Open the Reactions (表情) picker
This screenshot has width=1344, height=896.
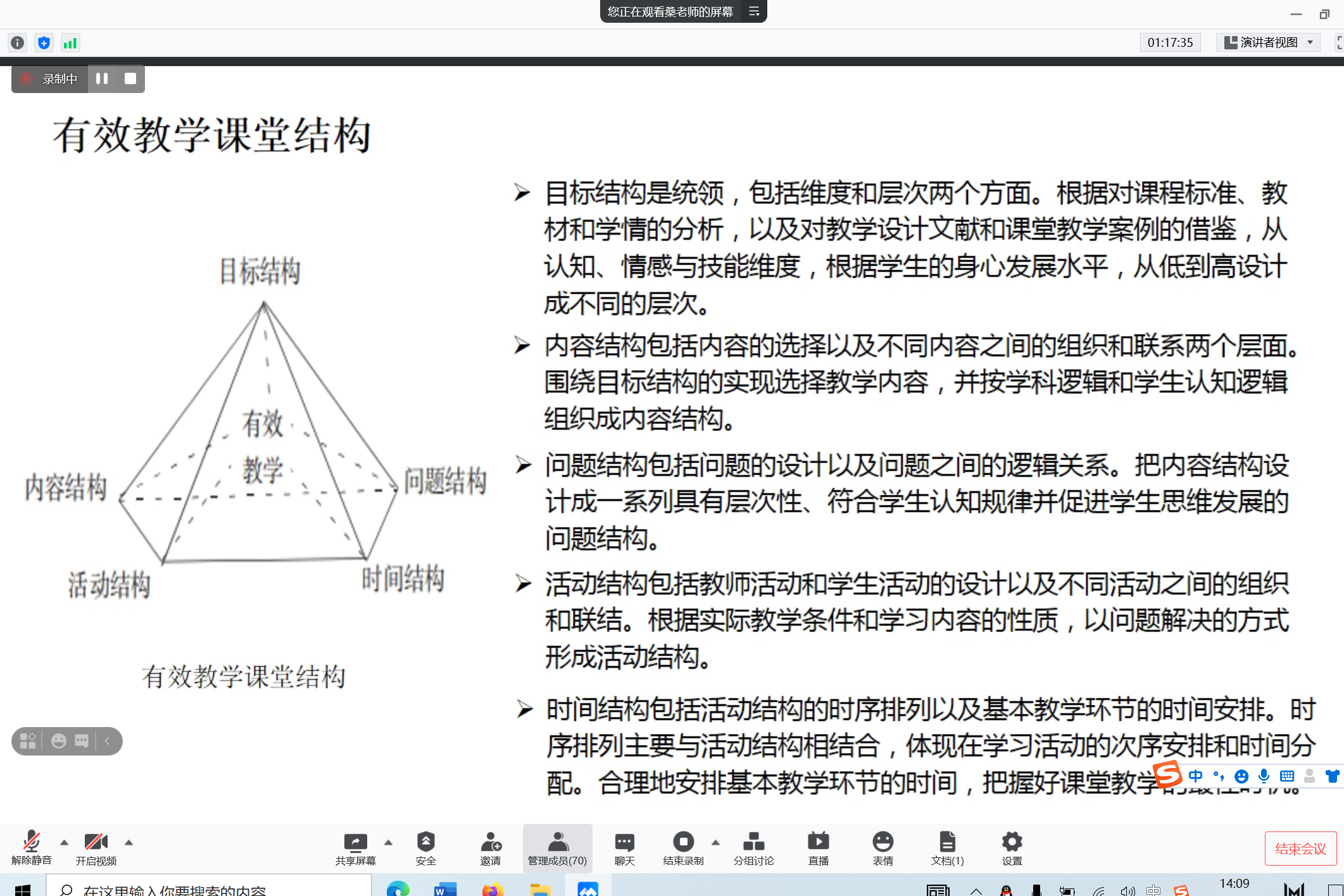(882, 847)
